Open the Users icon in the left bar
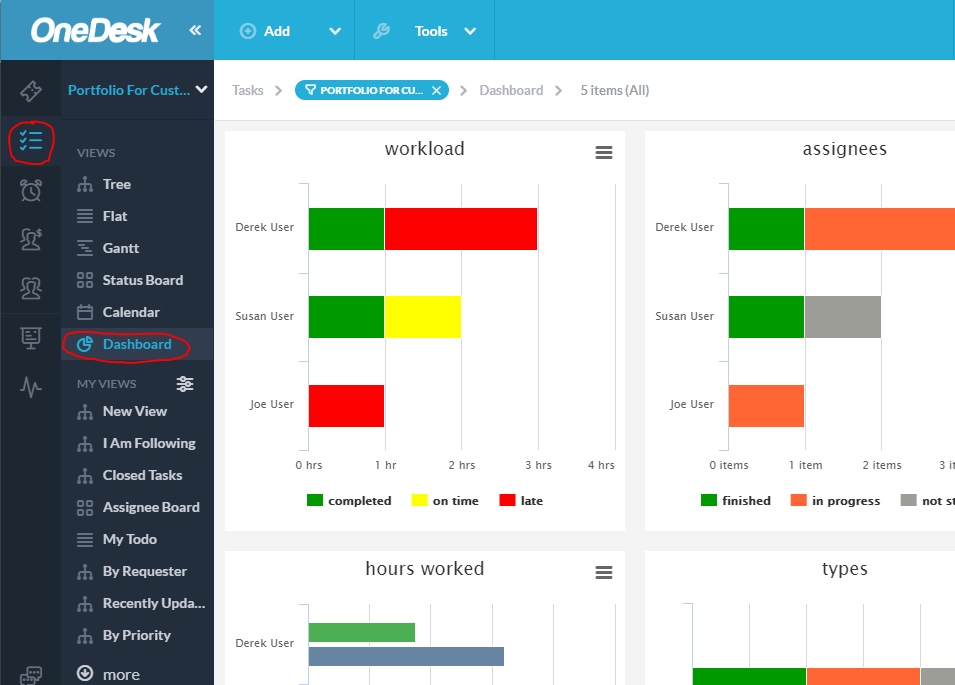 click(x=30, y=287)
